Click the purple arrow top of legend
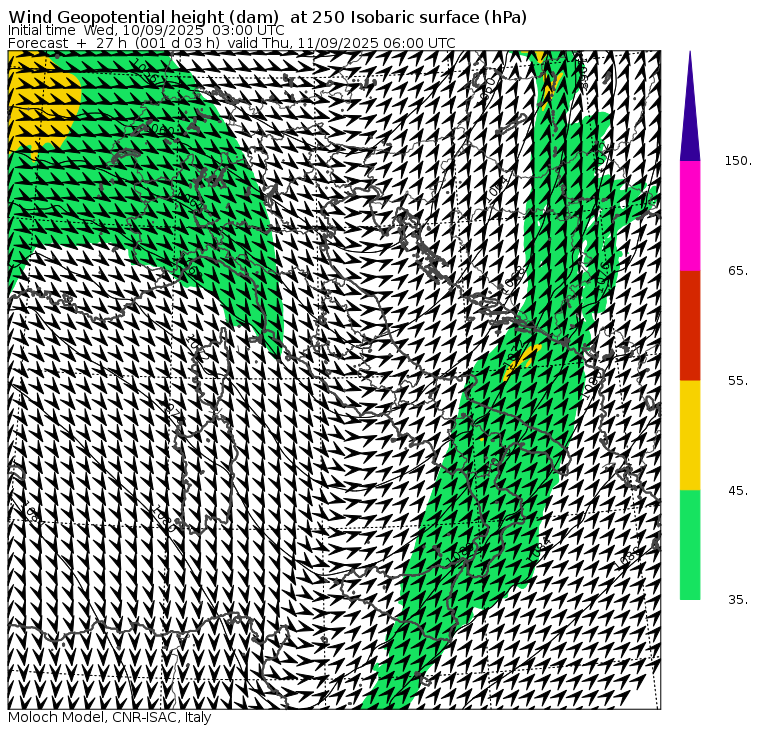 [690, 107]
